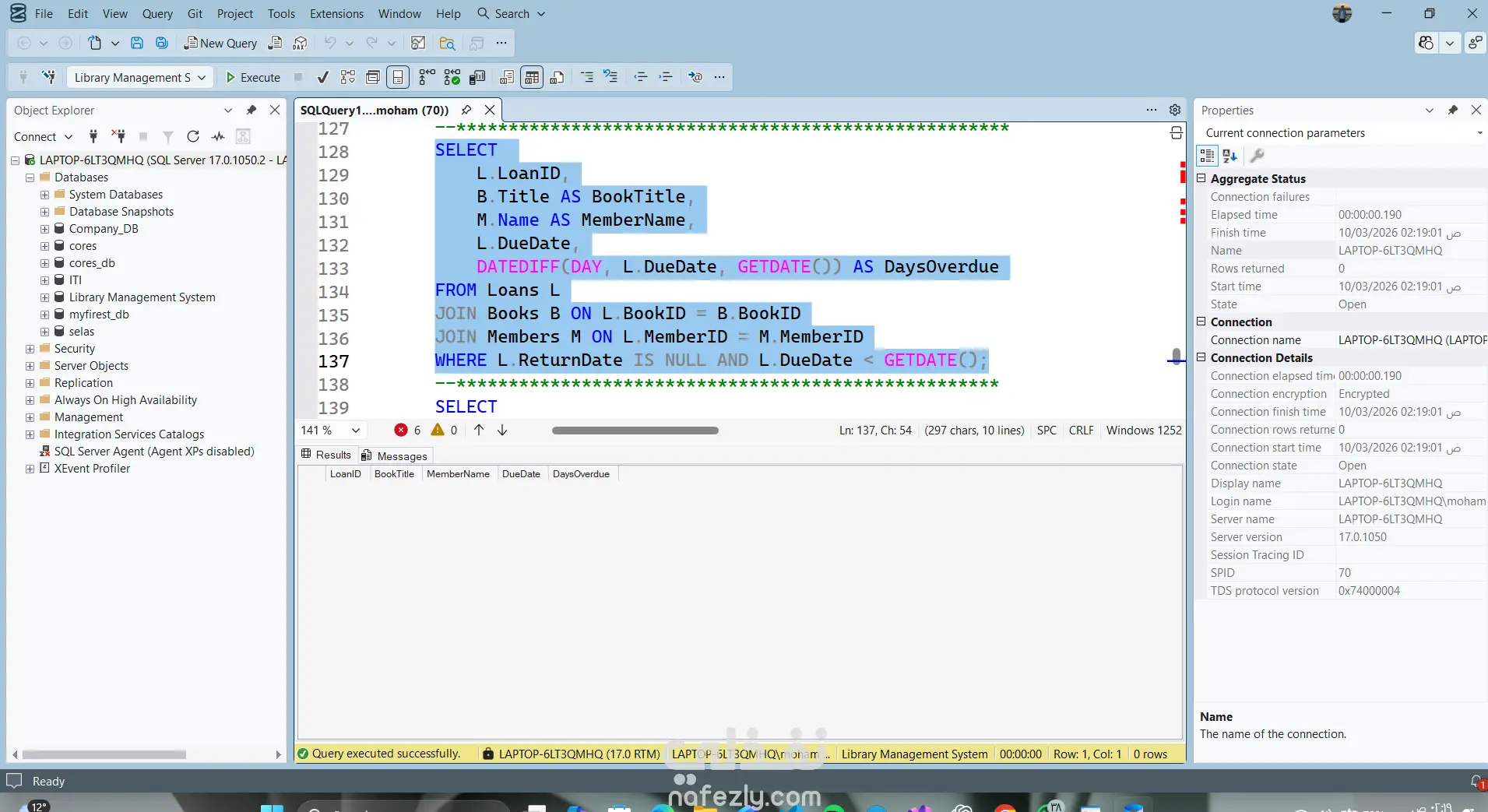Click the Parse query checkmark icon
The width and height of the screenshot is (1488, 812).
[x=322, y=77]
